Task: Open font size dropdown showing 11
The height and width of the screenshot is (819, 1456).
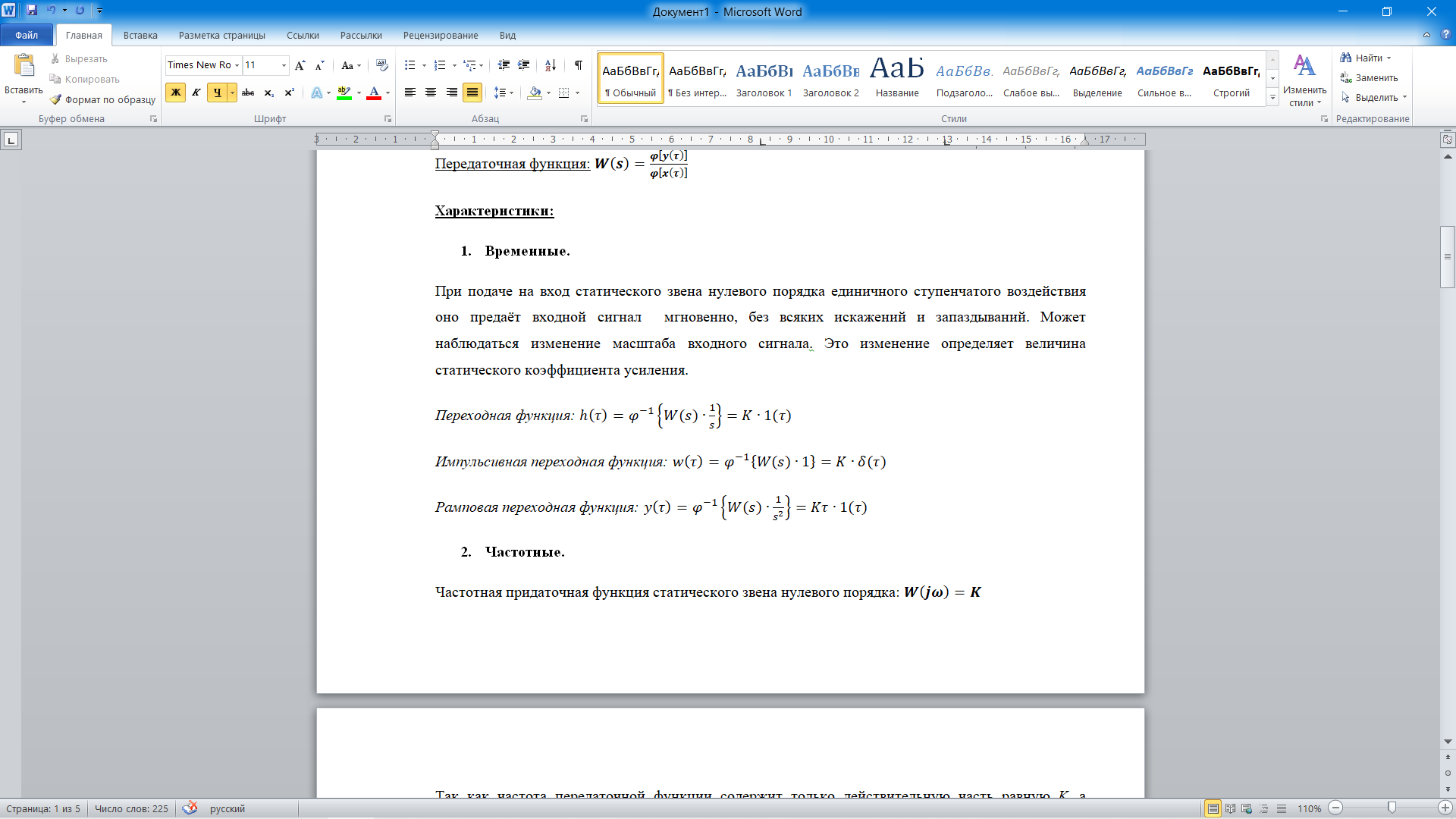Action: click(284, 65)
